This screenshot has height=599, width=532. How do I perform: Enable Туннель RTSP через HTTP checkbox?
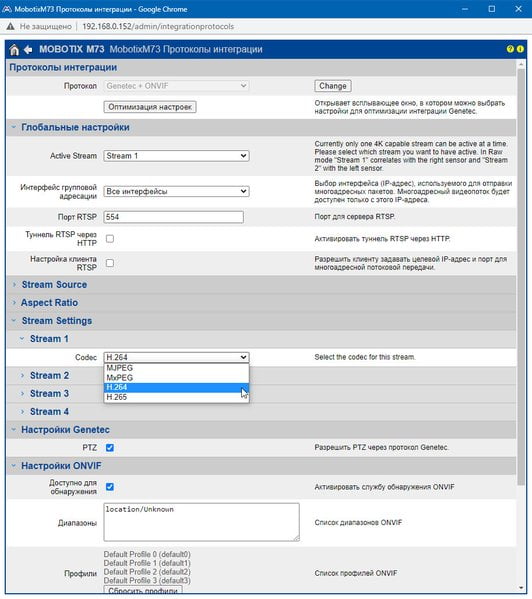110,239
